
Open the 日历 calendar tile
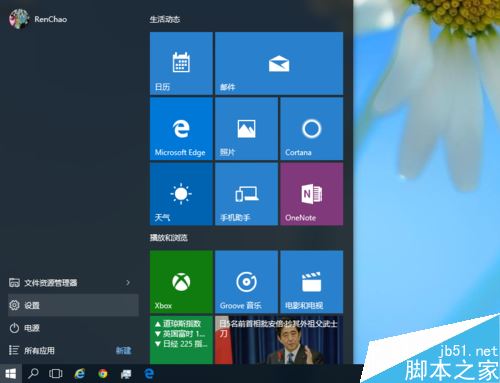(181, 63)
